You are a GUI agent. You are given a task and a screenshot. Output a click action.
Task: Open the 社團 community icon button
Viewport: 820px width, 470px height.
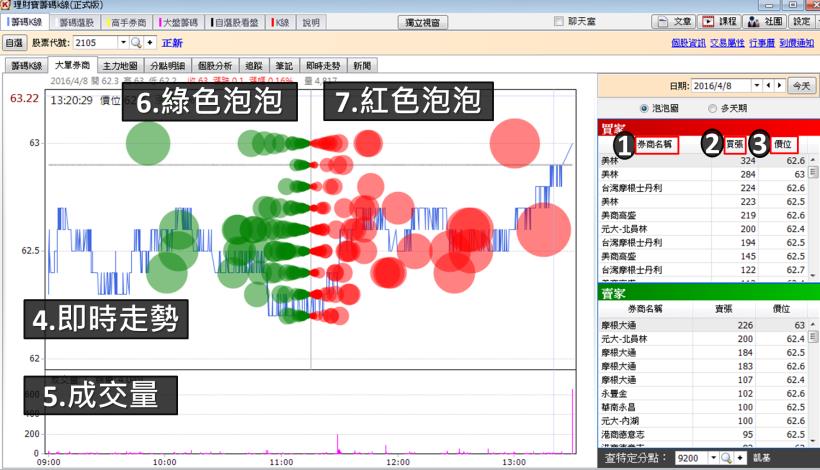coord(765,21)
